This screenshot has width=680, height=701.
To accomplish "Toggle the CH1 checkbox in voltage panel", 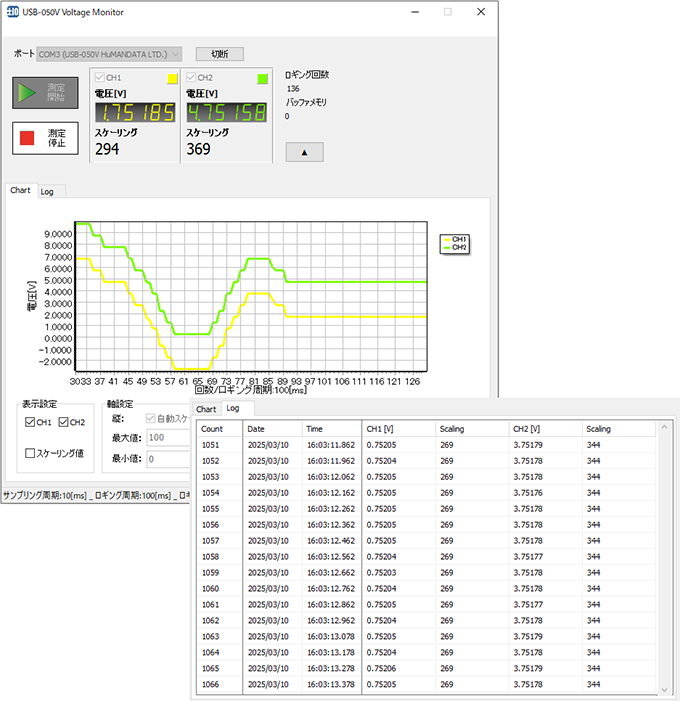I will tap(100, 77).
